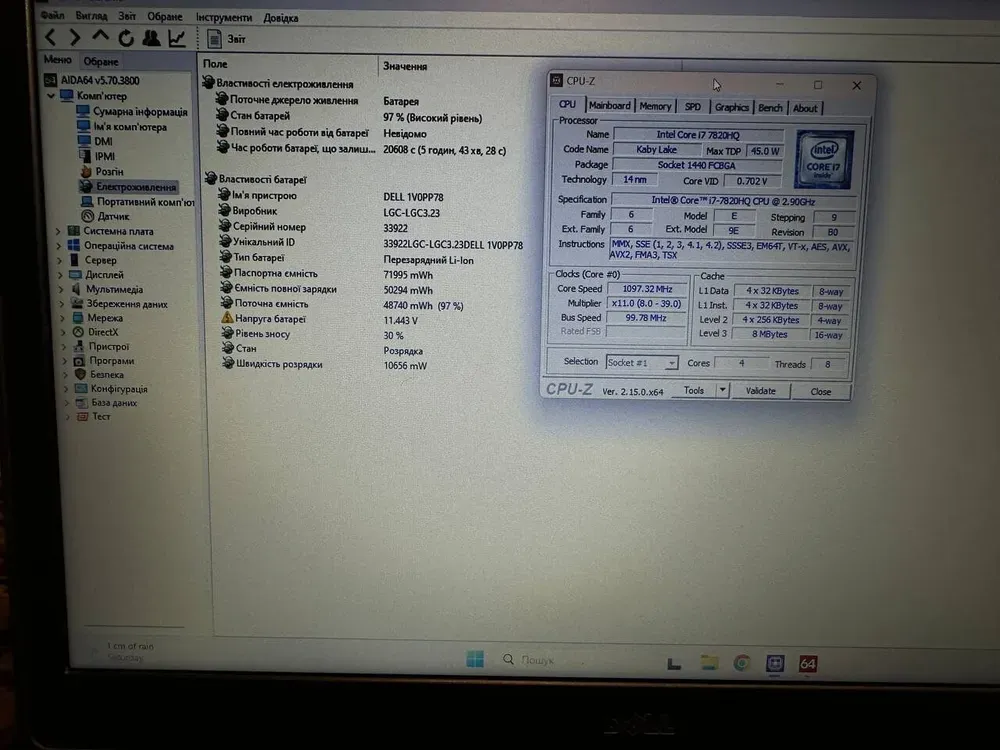This screenshot has height=750, width=1000.
Task: Open Google Chrome from the taskbar
Action: click(x=742, y=662)
